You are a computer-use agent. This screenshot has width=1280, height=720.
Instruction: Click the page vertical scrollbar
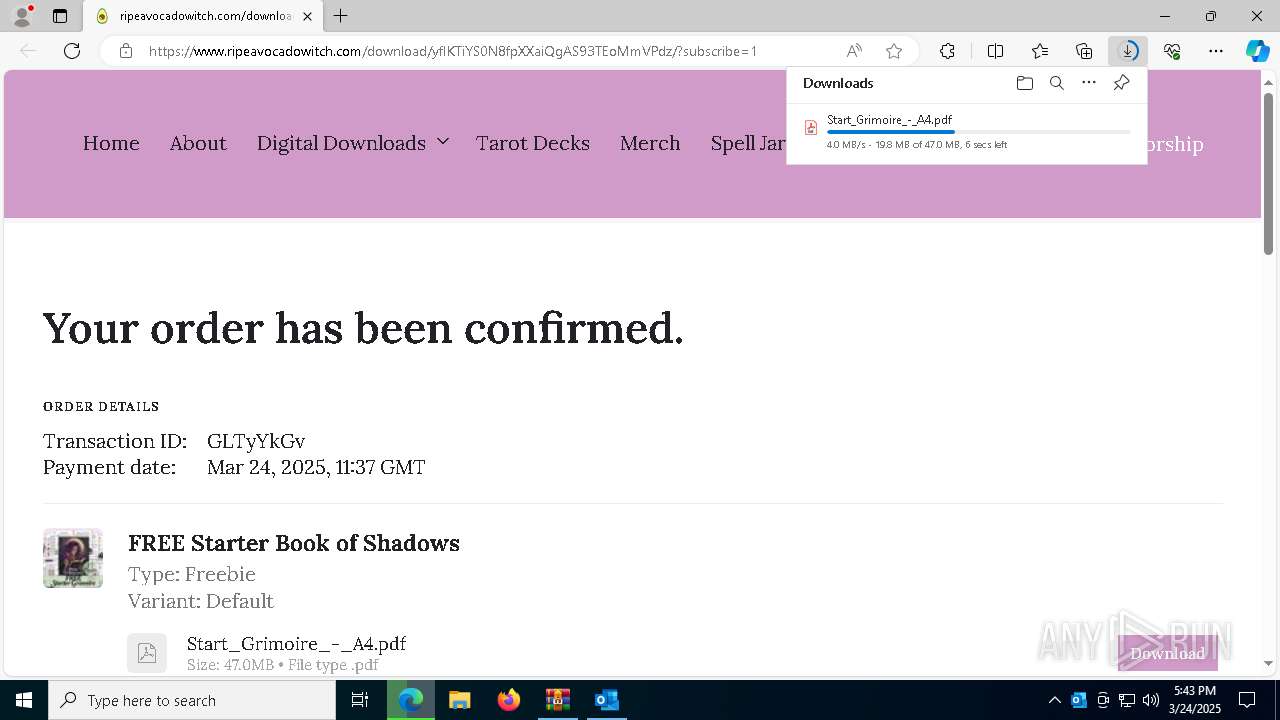pos(1268,174)
